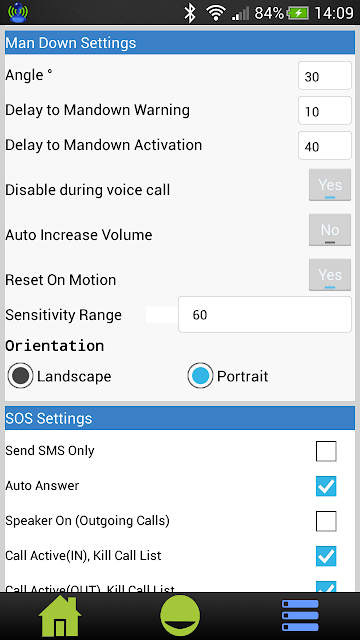Tap the Wi-Fi status icon

216,13
